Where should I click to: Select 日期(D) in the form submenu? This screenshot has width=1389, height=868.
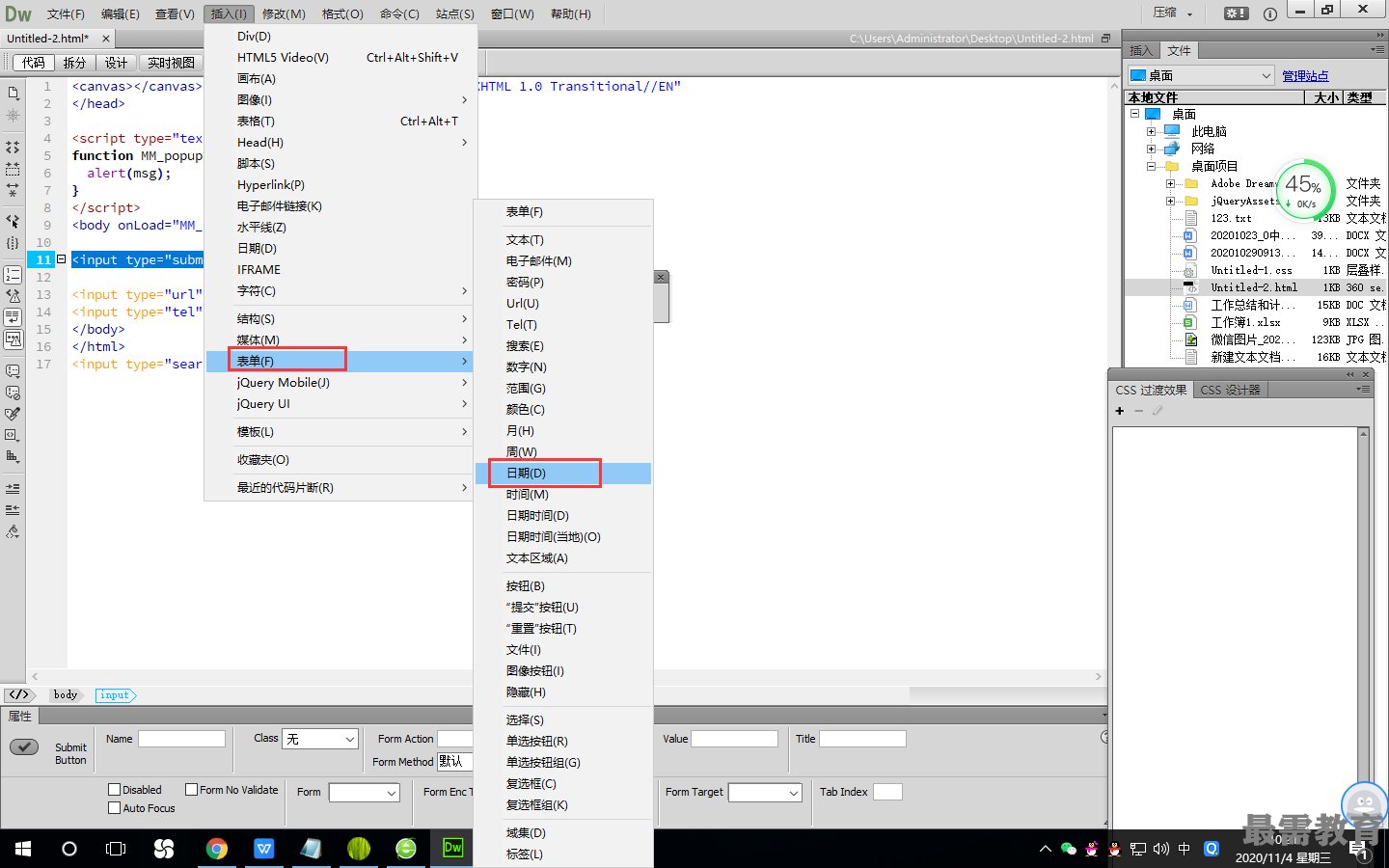point(563,473)
